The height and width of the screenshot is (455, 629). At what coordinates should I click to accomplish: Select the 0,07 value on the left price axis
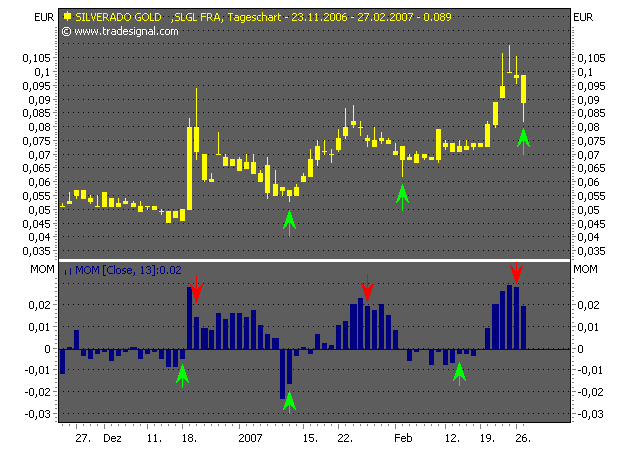click(39, 155)
